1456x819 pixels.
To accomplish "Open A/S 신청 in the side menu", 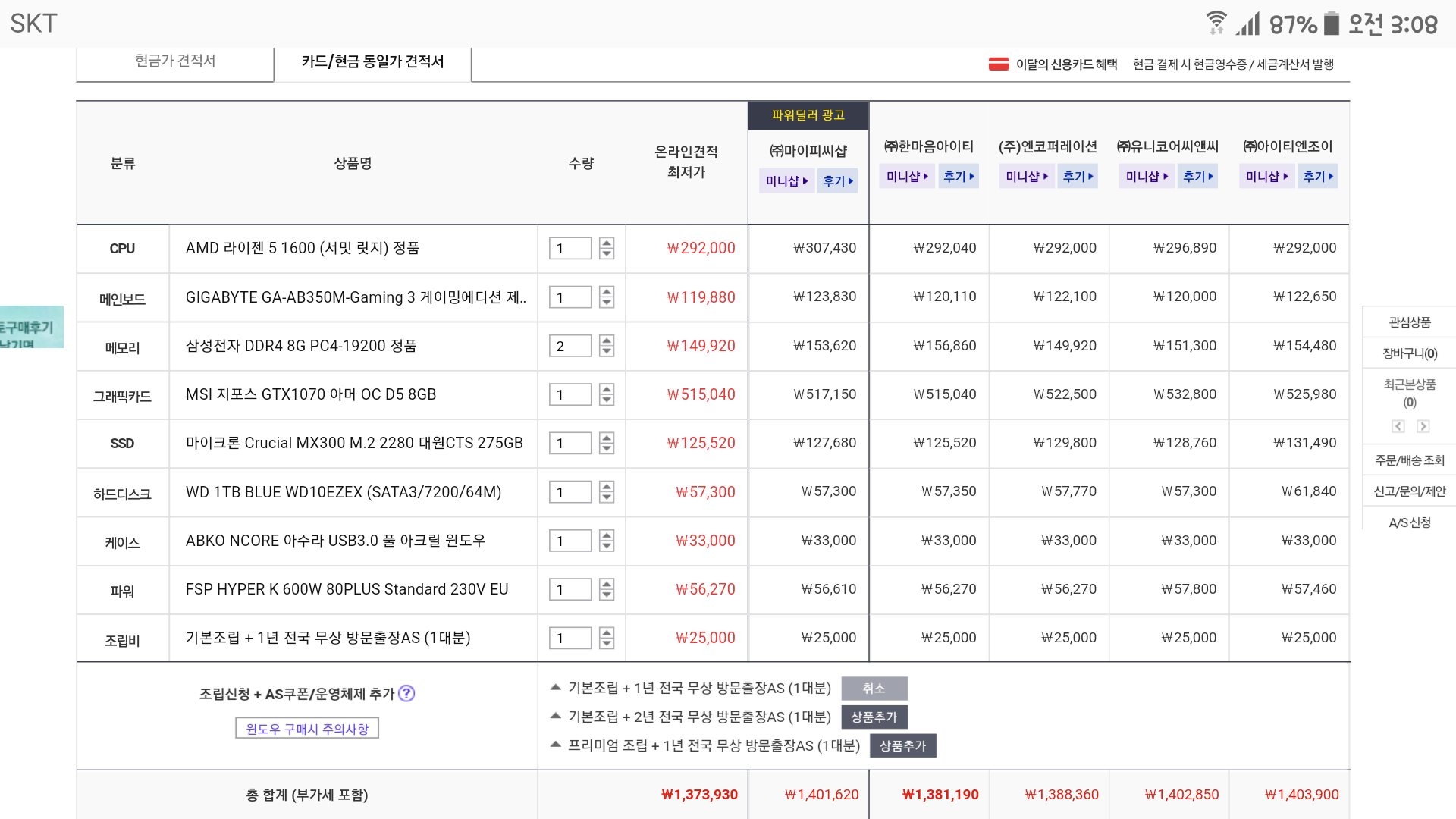I will [x=1410, y=522].
